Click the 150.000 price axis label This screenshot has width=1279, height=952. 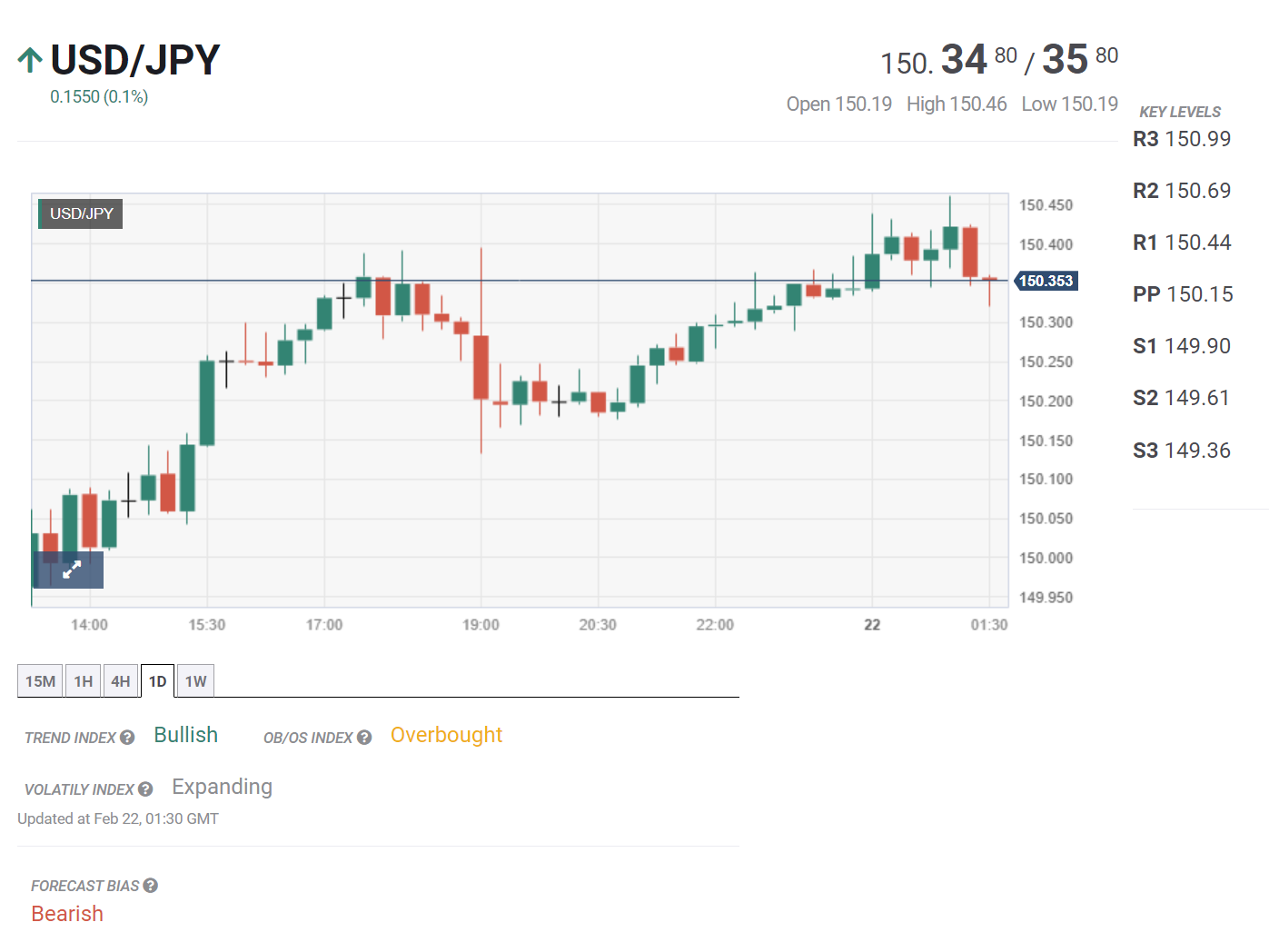click(x=1046, y=558)
